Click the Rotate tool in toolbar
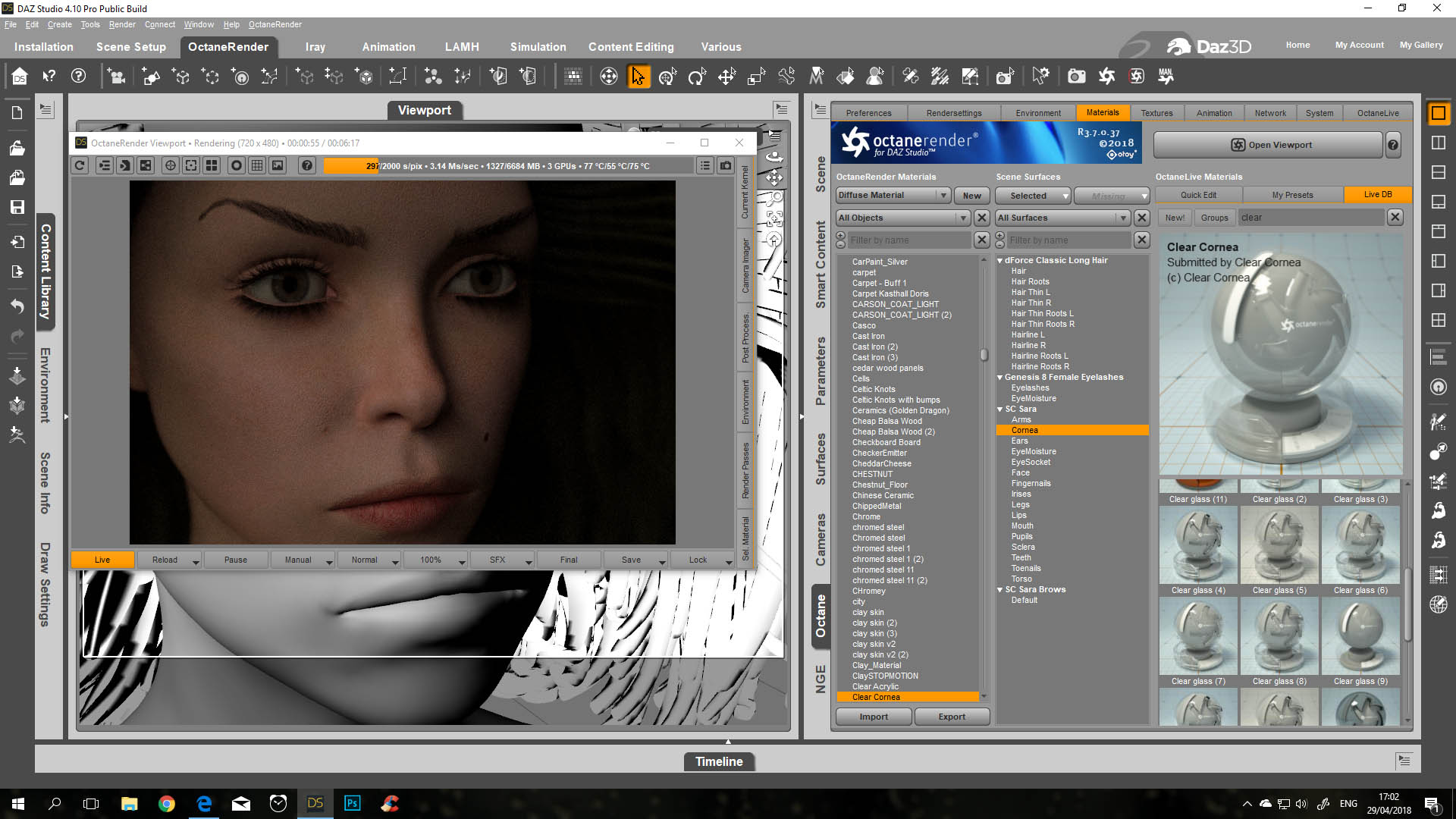 (697, 77)
